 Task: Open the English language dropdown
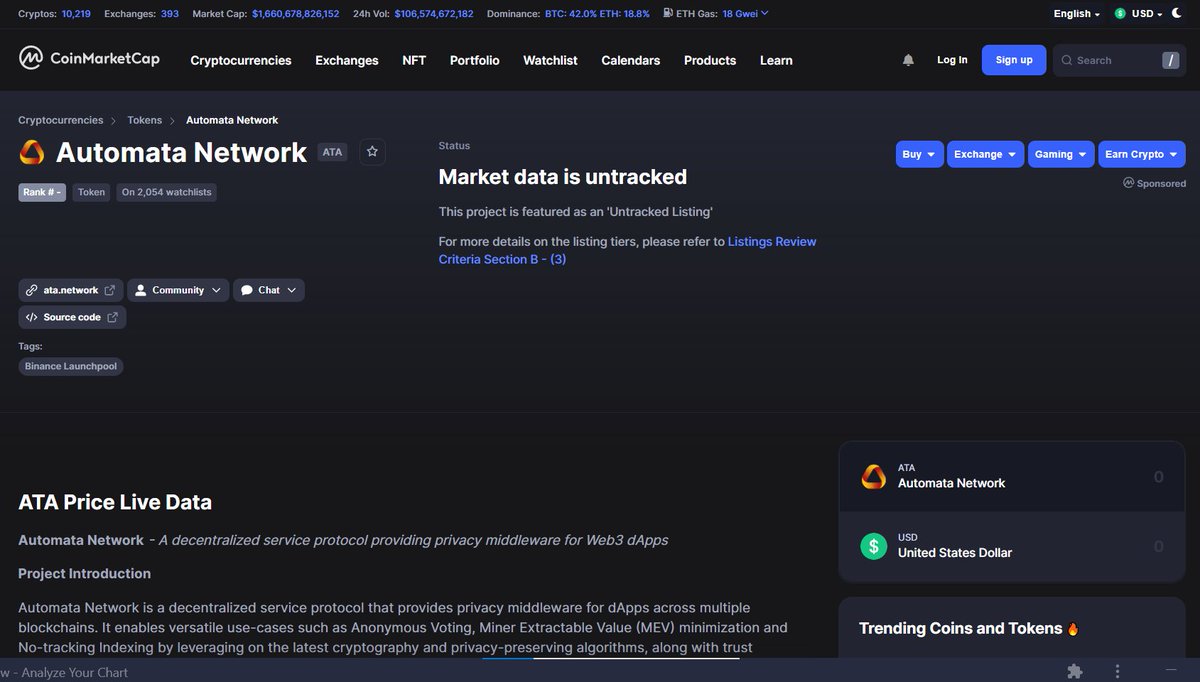pyautogui.click(x=1076, y=14)
